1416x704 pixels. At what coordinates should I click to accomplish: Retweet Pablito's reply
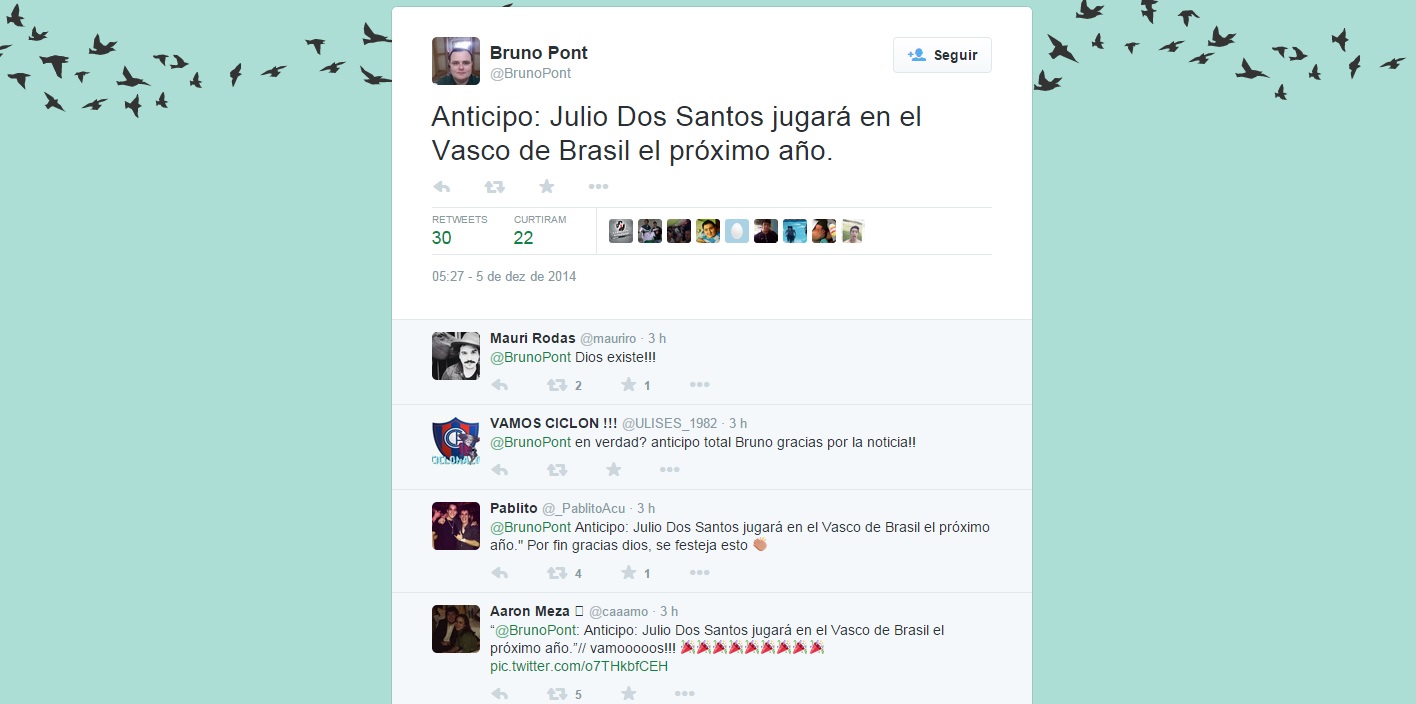[564, 573]
